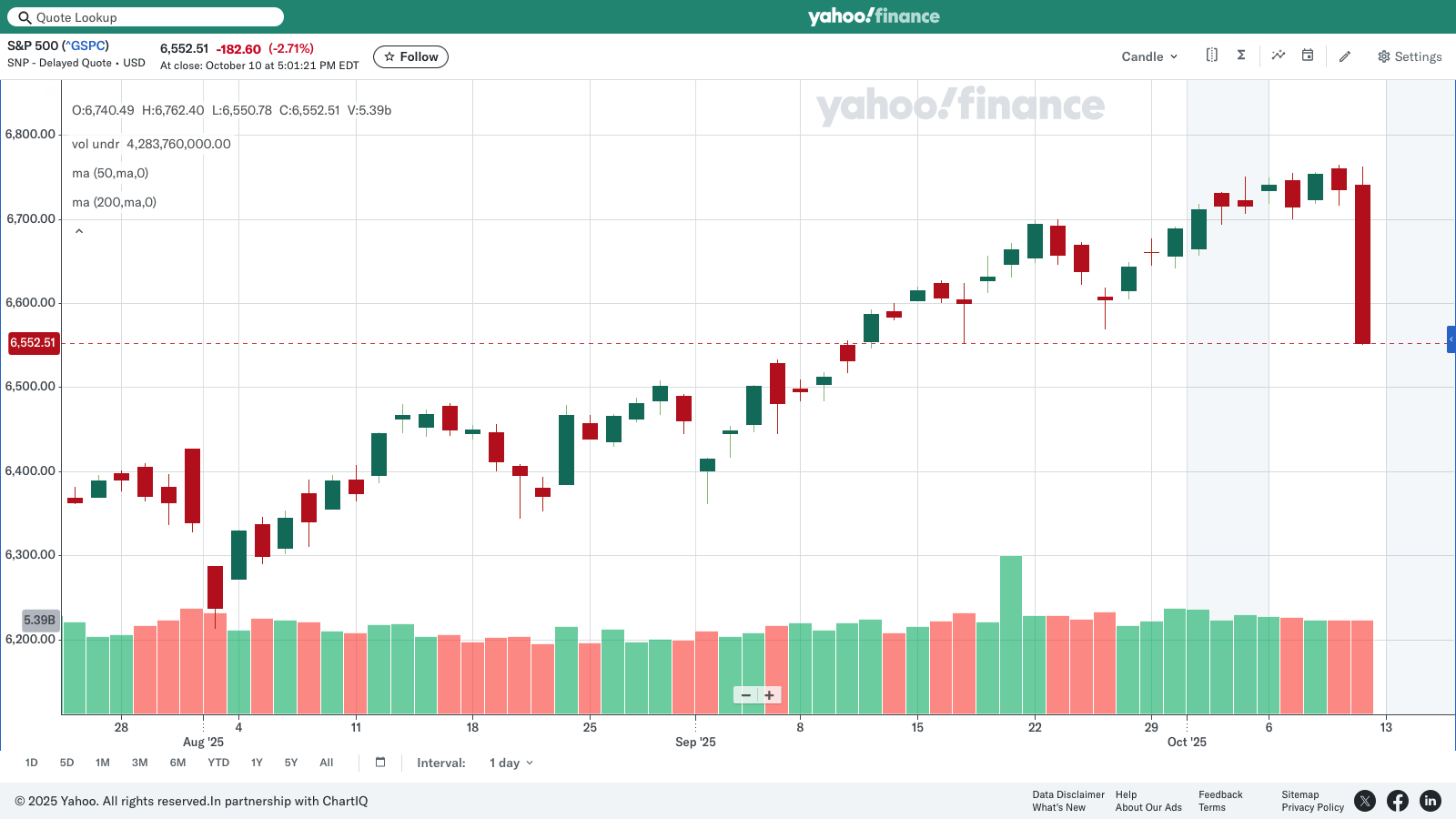
Task: Follow the S&P 500 index
Action: point(410,56)
